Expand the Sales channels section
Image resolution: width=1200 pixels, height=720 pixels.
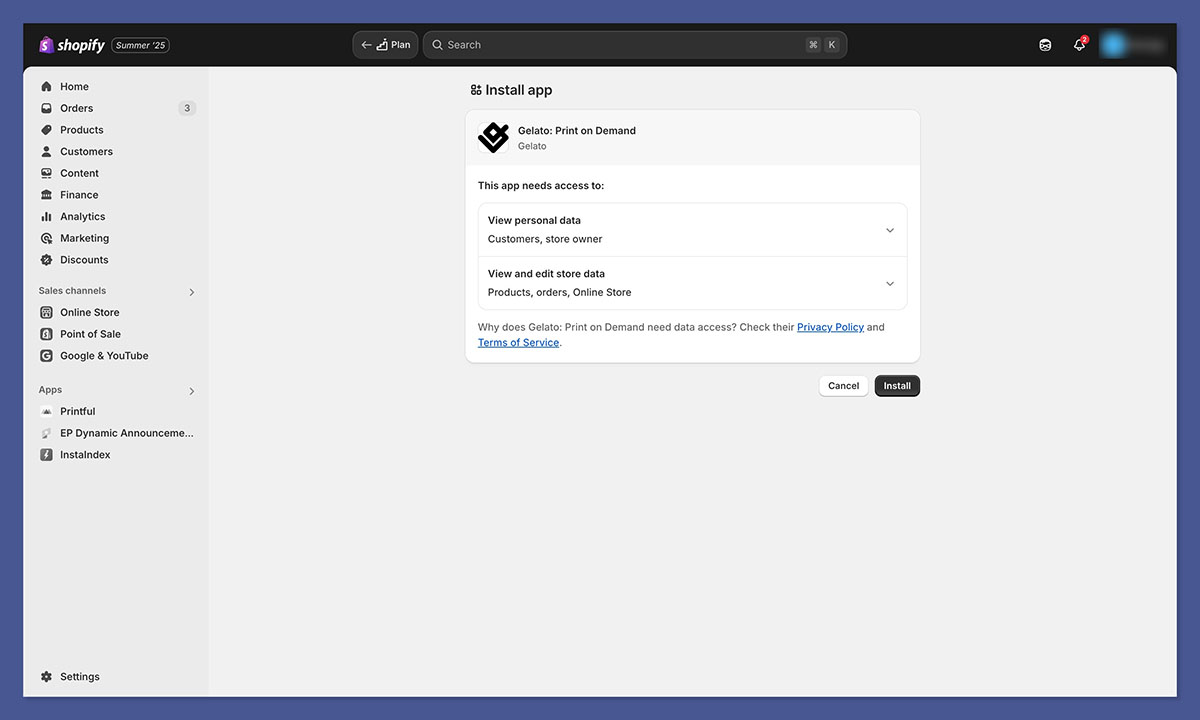click(x=192, y=292)
